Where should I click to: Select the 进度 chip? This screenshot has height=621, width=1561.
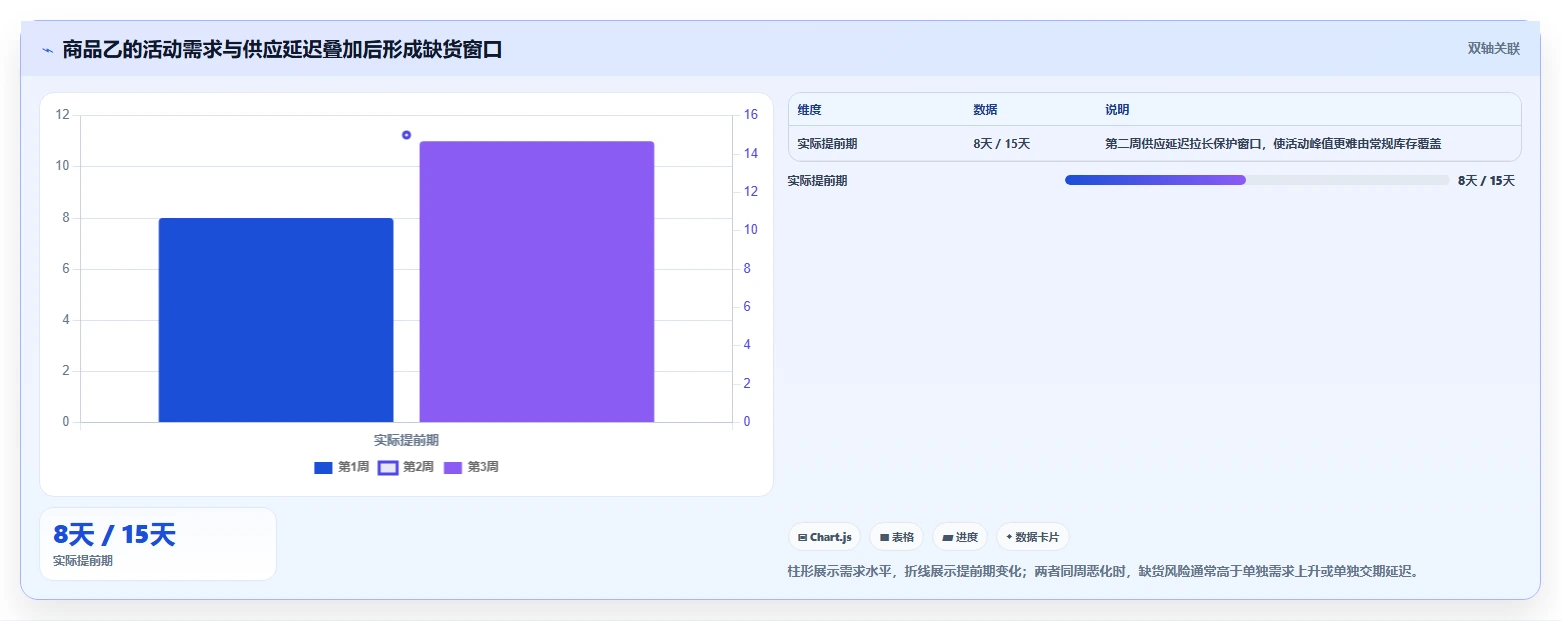coord(960,537)
